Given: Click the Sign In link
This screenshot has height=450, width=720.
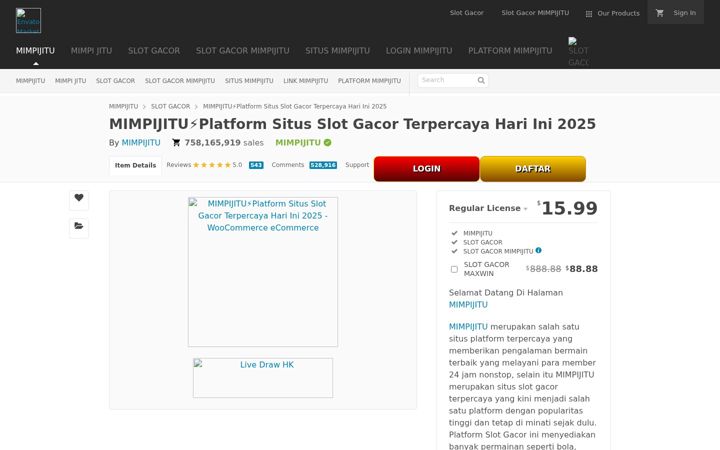Looking at the screenshot, I should (x=684, y=13).
